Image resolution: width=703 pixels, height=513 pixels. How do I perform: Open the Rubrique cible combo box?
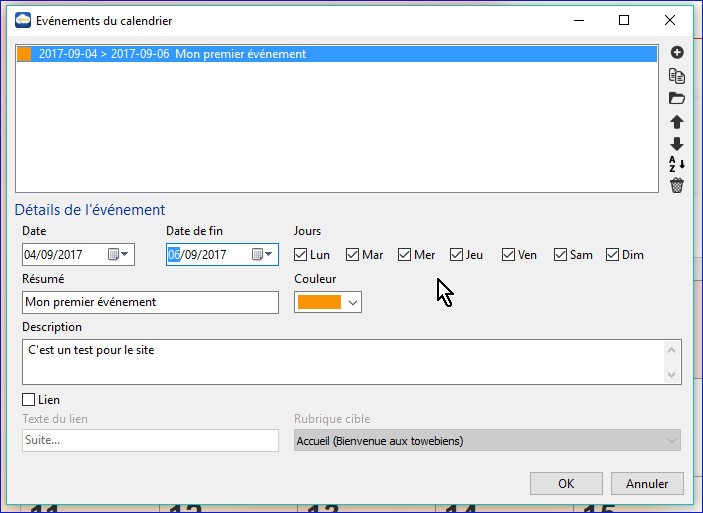tap(488, 440)
